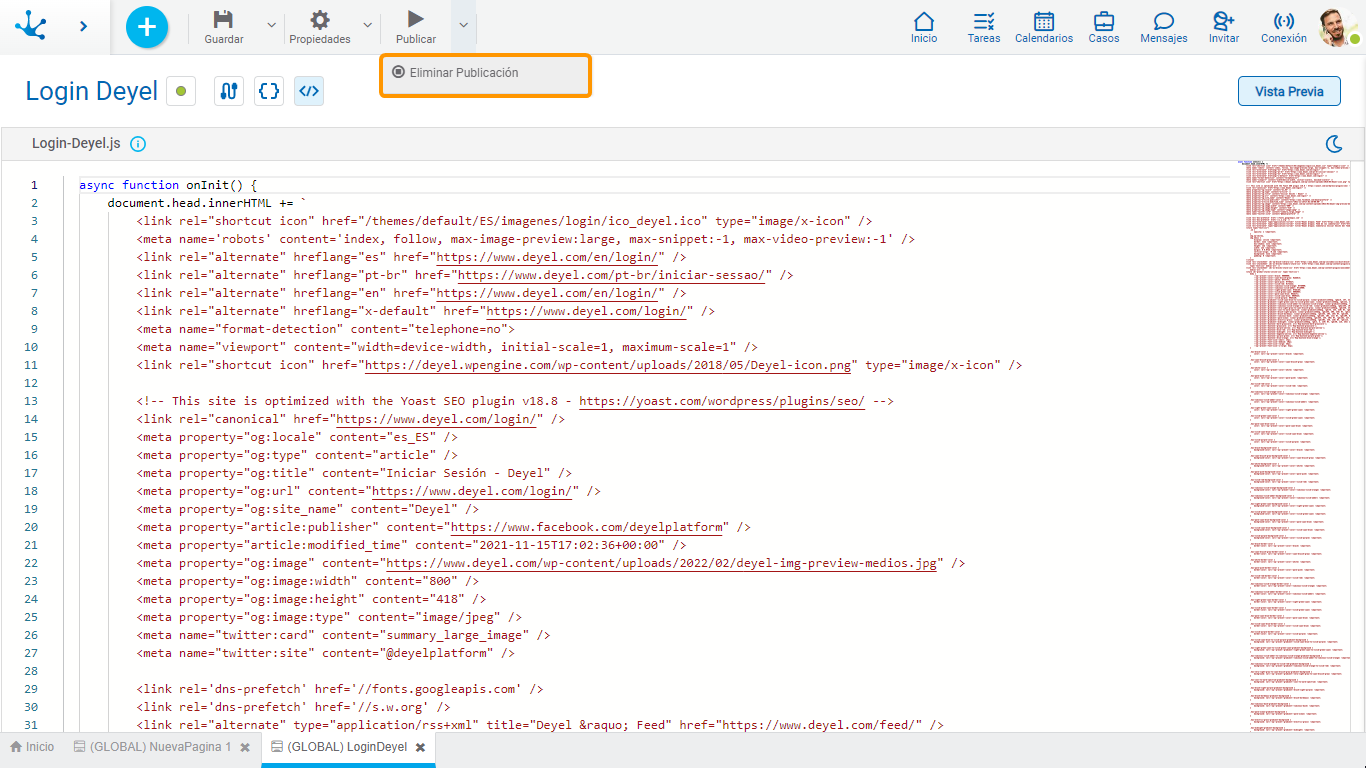Click the Publicar play icon
The width and height of the screenshot is (1366, 768).
(x=416, y=19)
